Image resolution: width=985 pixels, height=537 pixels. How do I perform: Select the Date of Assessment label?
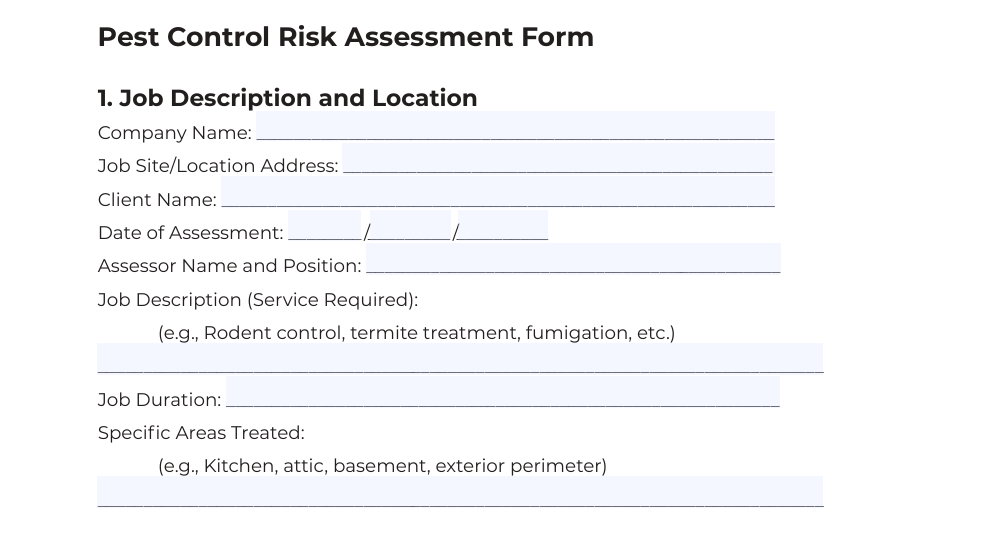point(190,233)
